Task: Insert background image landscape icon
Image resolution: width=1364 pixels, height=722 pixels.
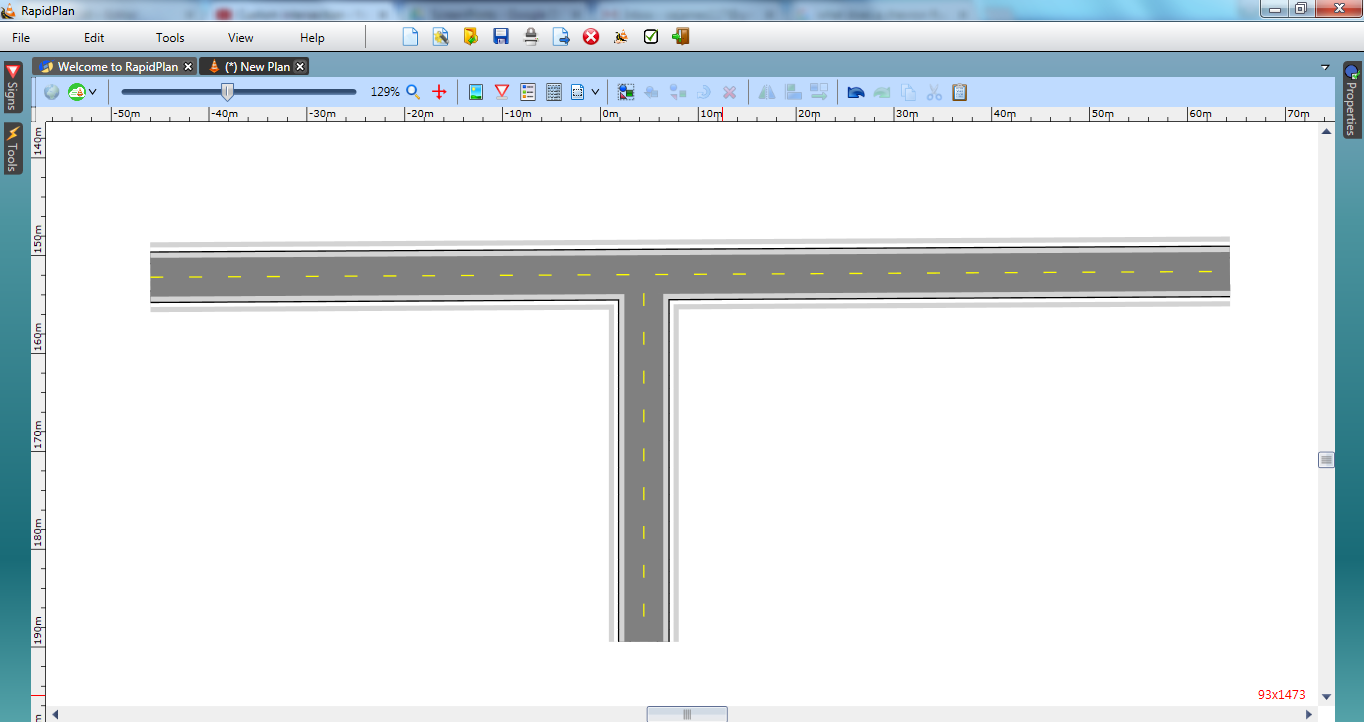Action: pyautogui.click(x=476, y=92)
